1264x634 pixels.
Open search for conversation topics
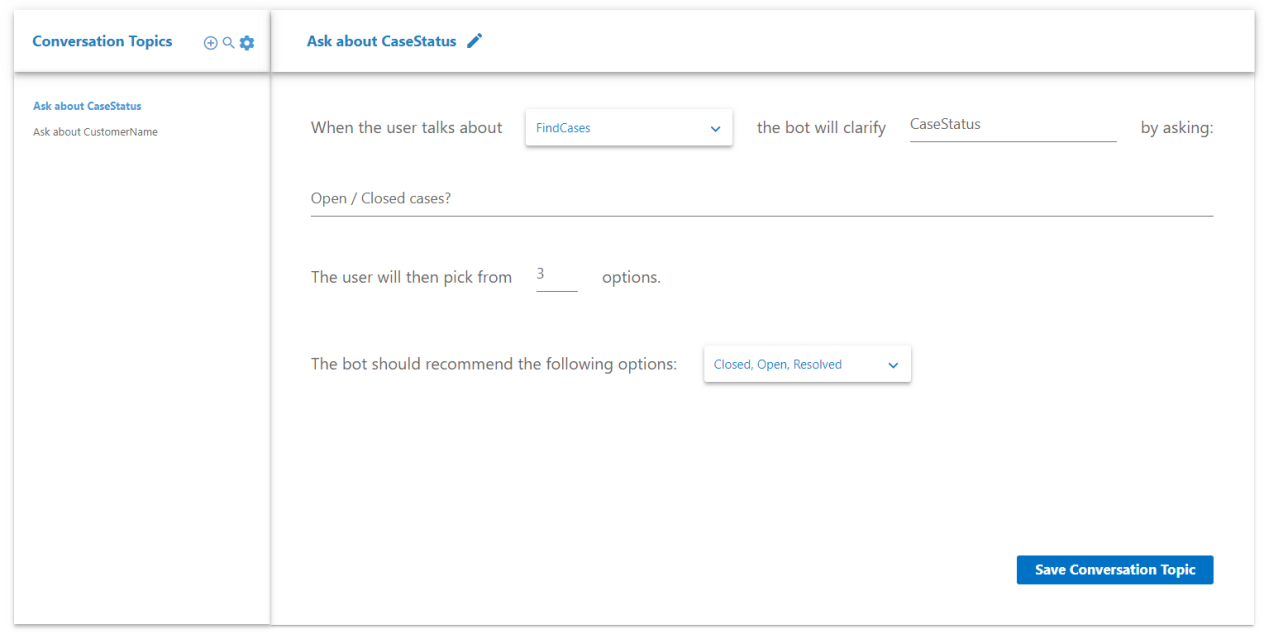(228, 43)
